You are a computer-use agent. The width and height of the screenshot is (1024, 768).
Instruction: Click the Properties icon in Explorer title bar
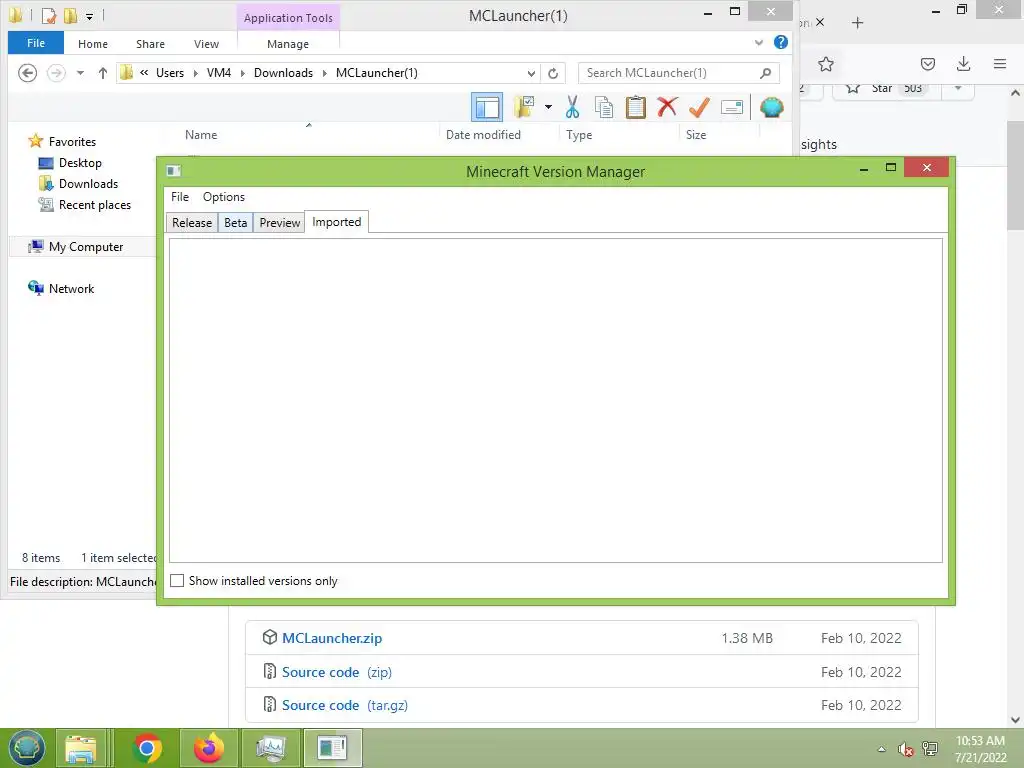coord(49,16)
